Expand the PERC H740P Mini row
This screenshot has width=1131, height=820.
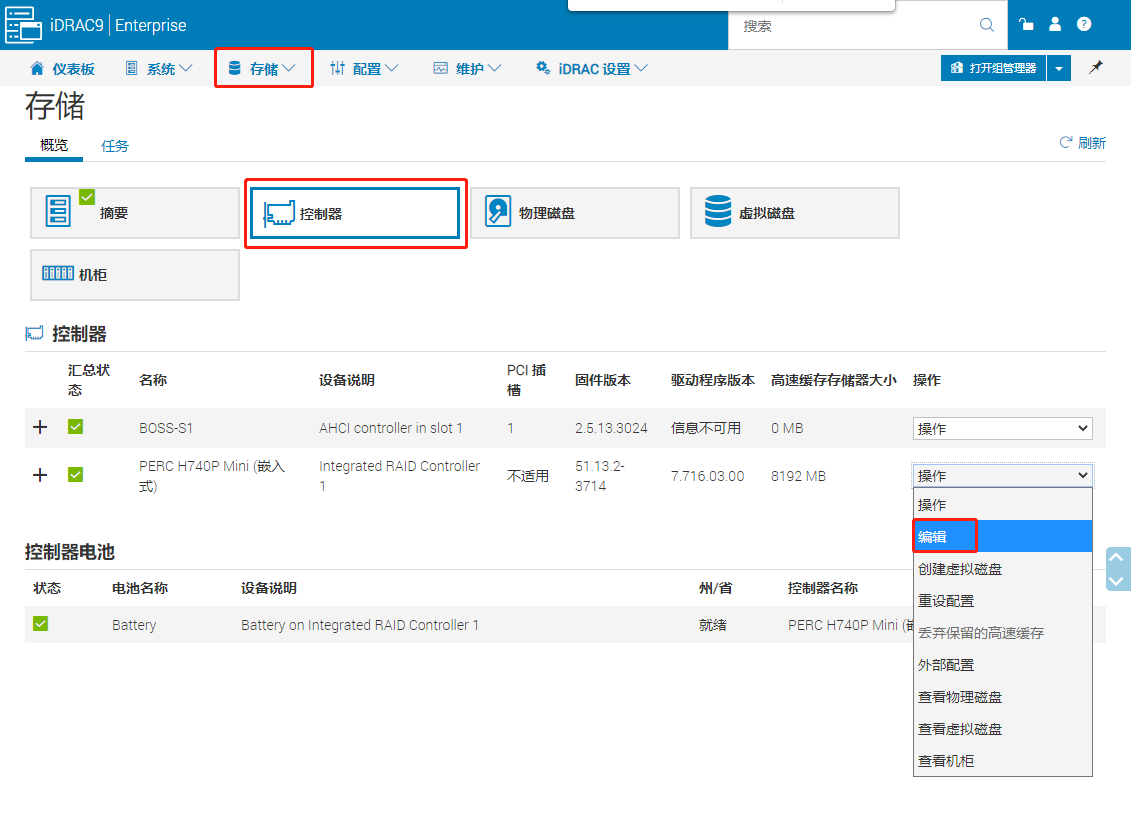tap(40, 475)
